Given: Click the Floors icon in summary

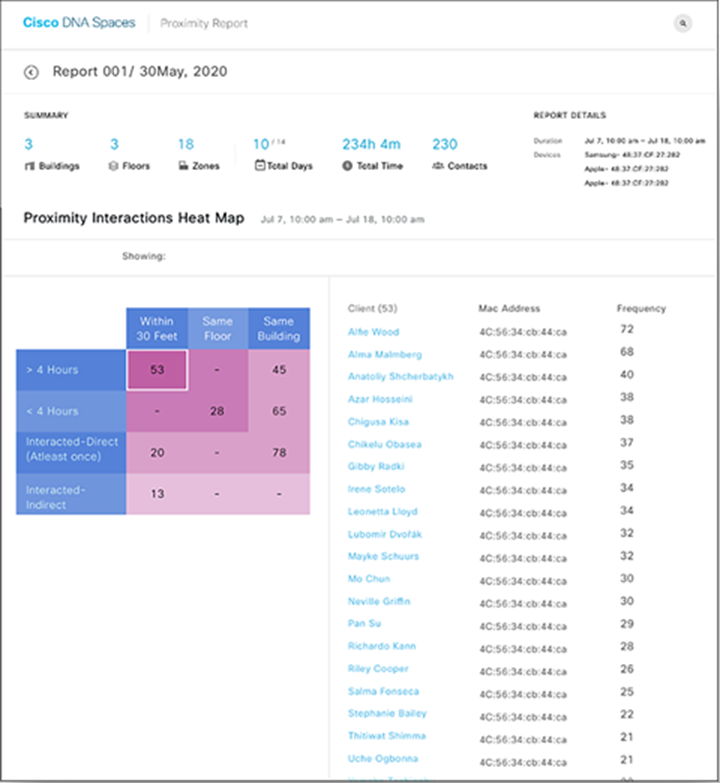Looking at the screenshot, I should pos(113,166).
